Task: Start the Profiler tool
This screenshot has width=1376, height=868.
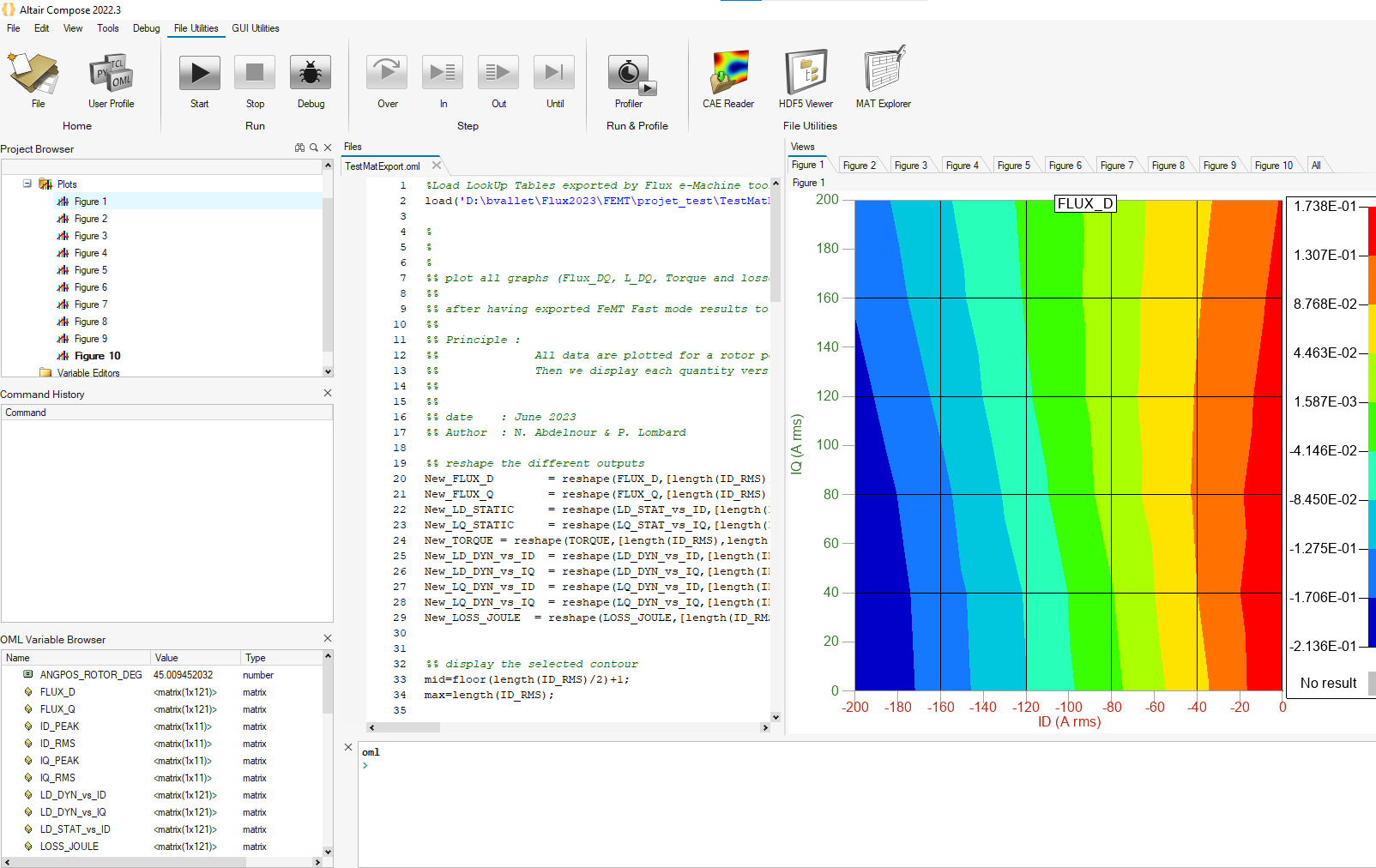Action: [x=629, y=75]
